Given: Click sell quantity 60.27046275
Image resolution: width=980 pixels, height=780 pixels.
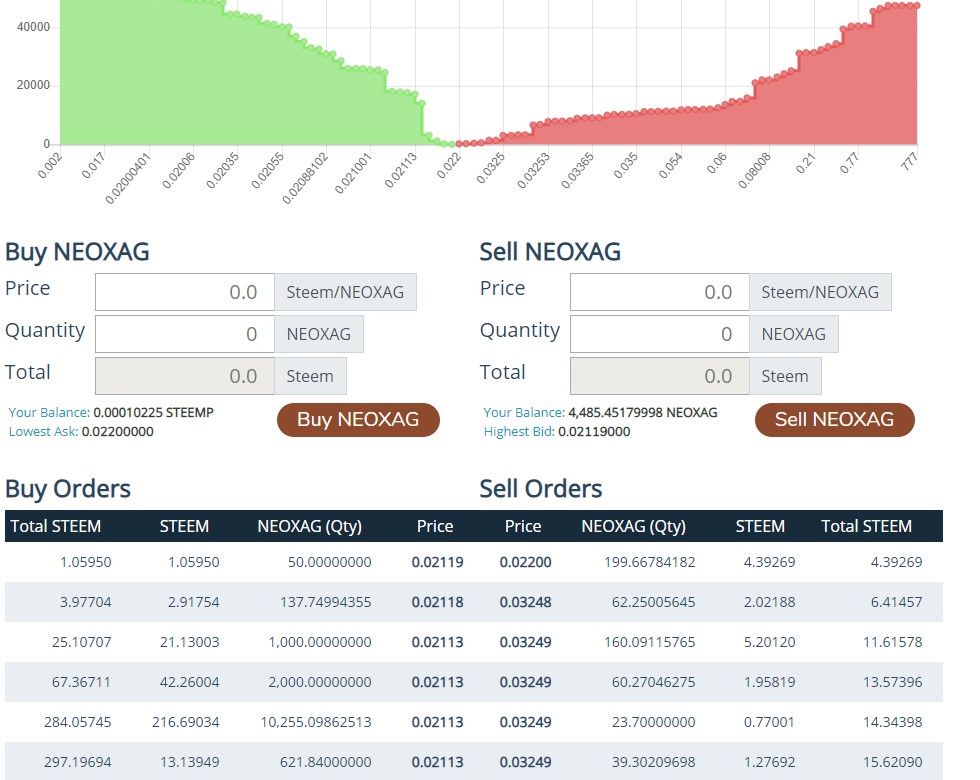Looking at the screenshot, I should pos(653,682).
